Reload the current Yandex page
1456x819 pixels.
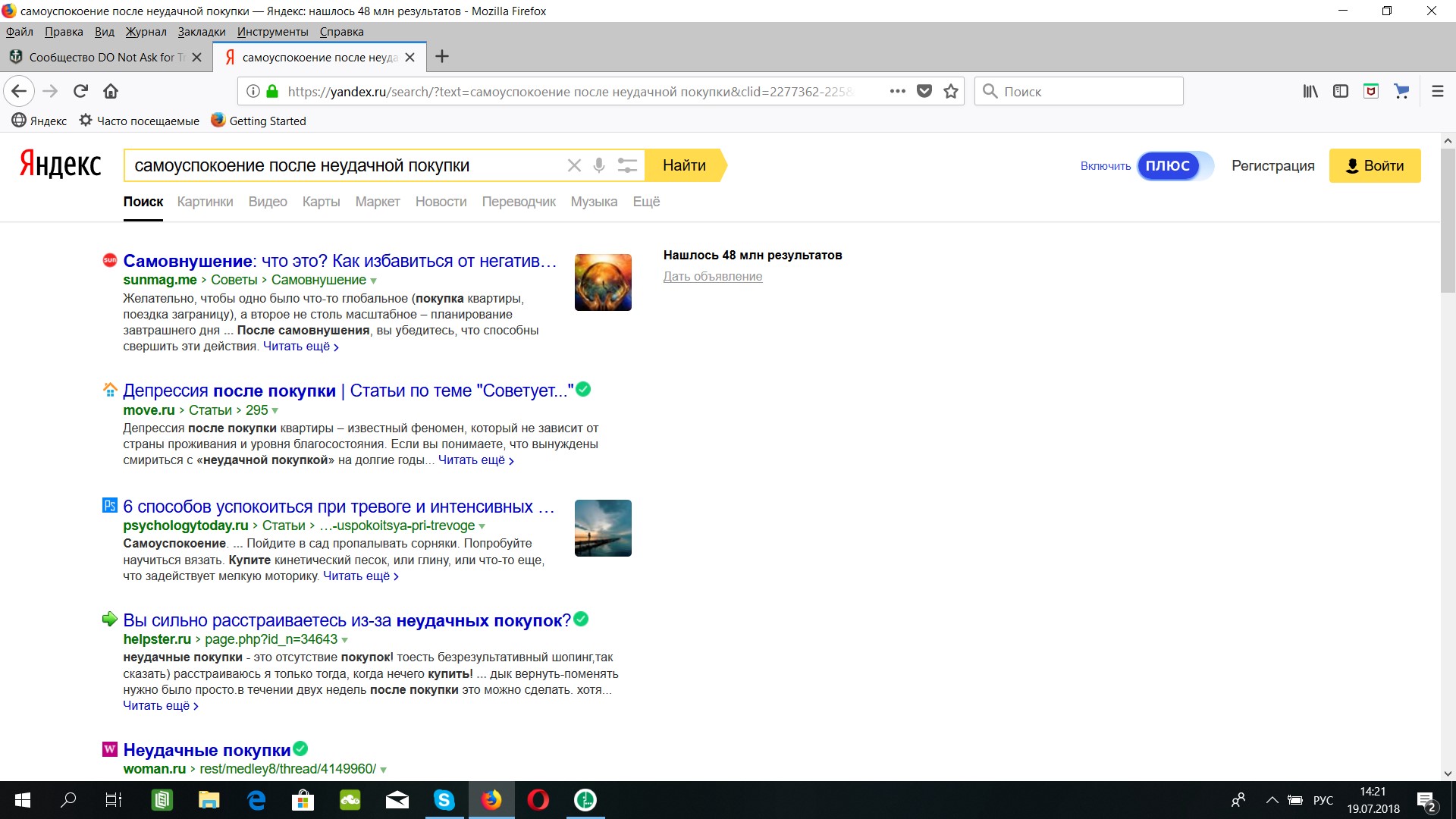click(80, 91)
